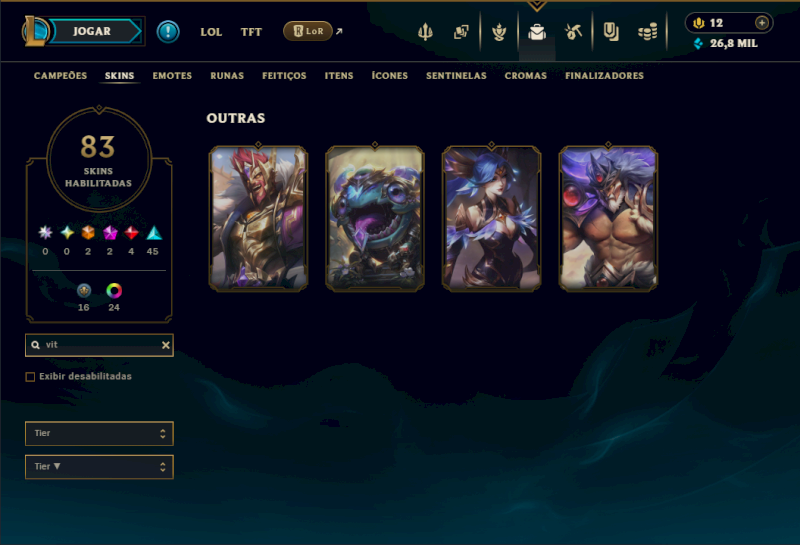
Task: Open the Profile trident icon
Action: click(x=425, y=32)
